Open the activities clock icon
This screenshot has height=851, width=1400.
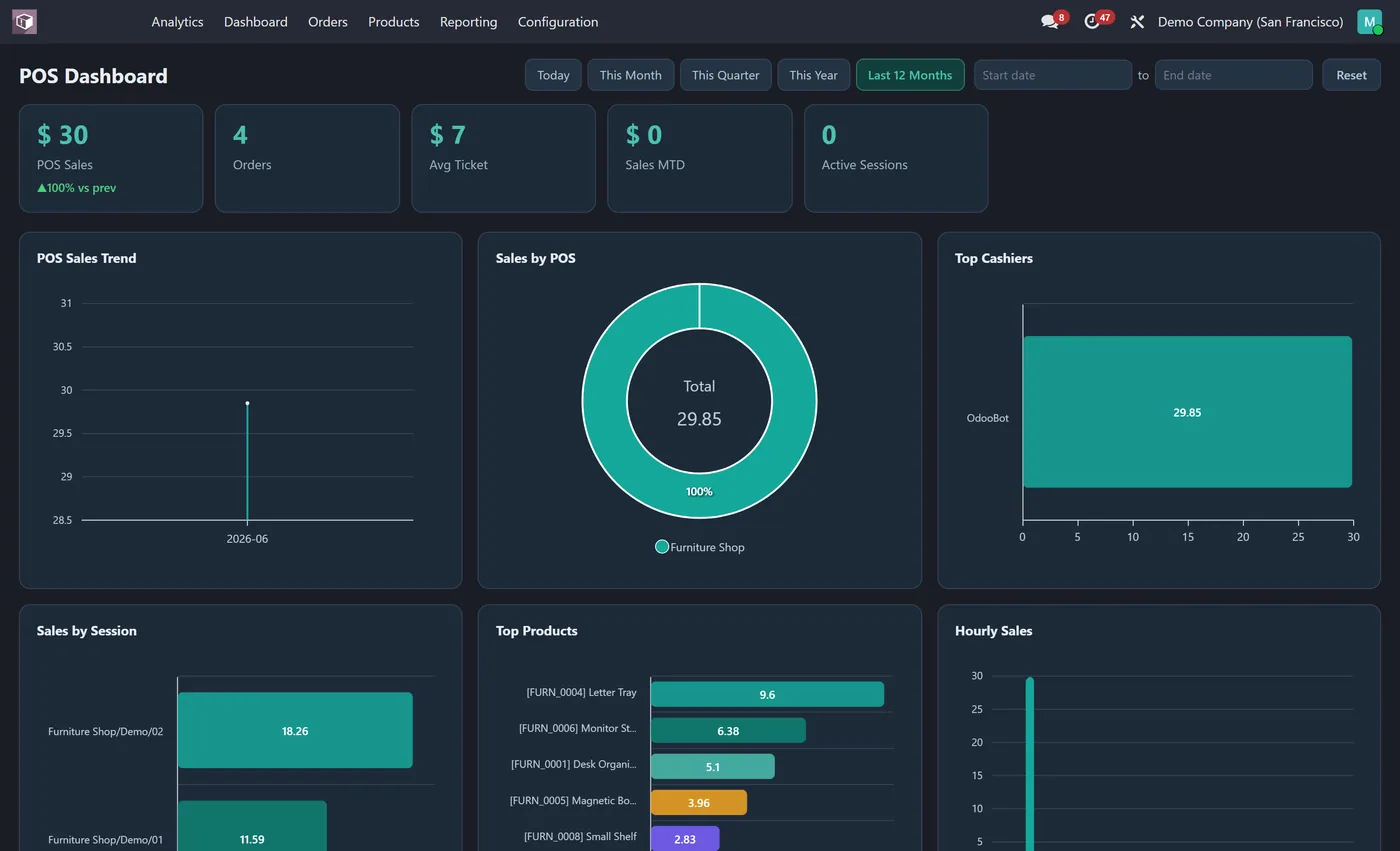tap(1092, 21)
